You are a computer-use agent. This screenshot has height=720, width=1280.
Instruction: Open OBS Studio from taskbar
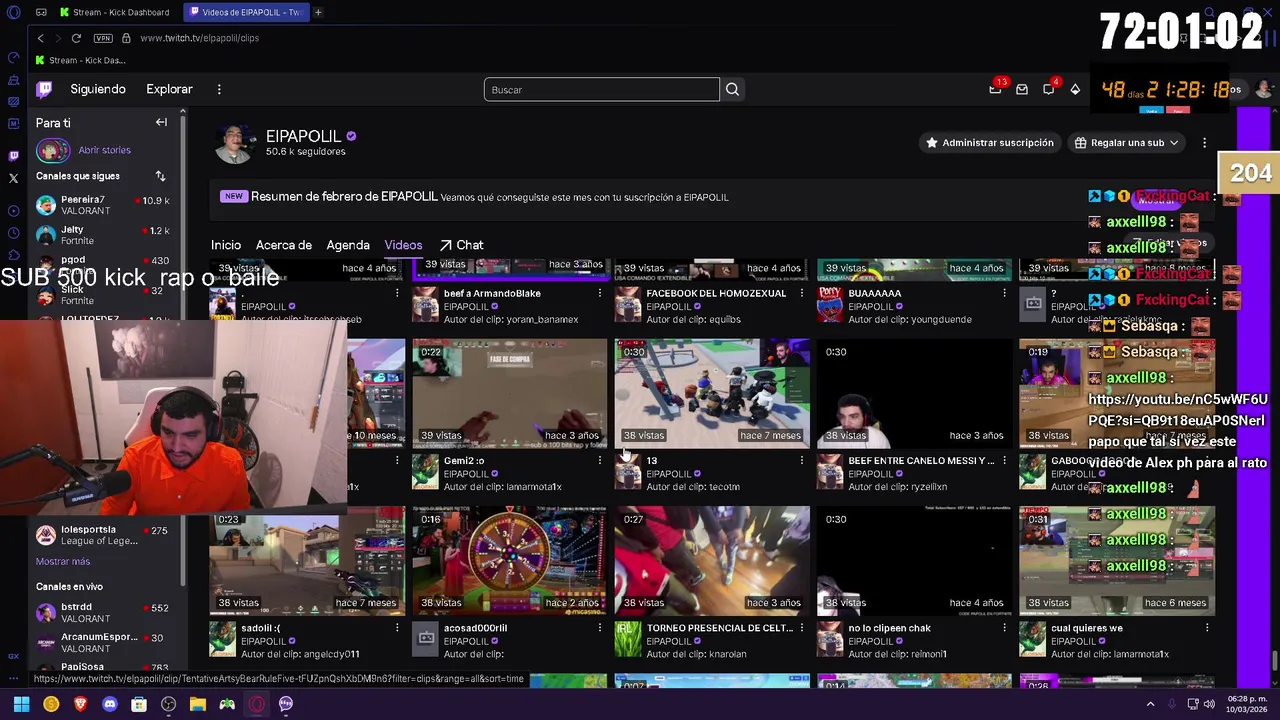tap(168, 704)
